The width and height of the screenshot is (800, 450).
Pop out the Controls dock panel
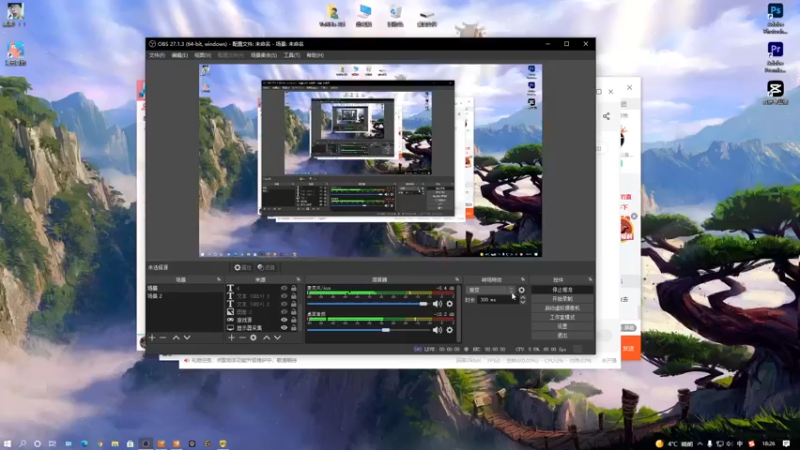[x=590, y=280]
